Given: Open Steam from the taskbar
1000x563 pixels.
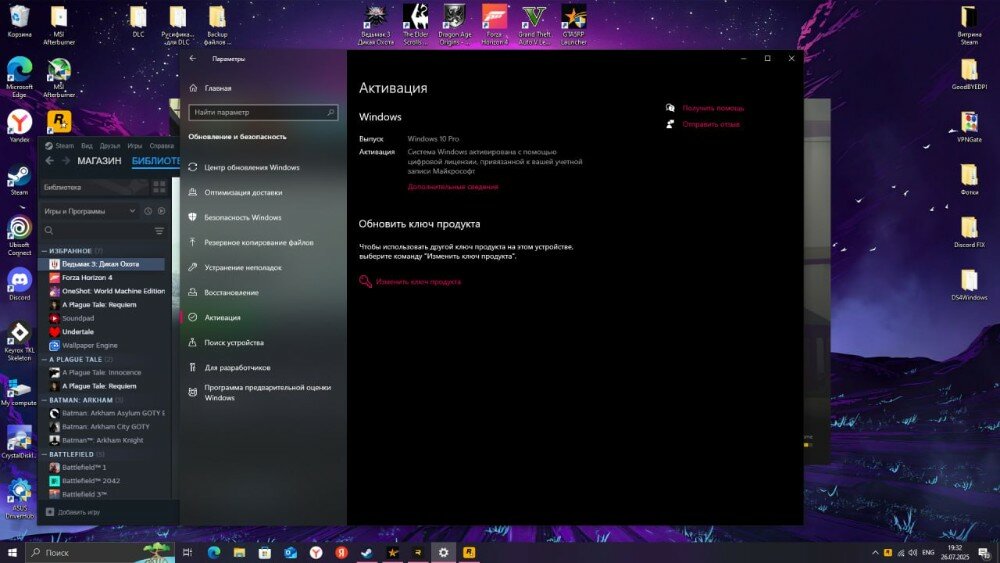Looking at the screenshot, I should coord(367,552).
